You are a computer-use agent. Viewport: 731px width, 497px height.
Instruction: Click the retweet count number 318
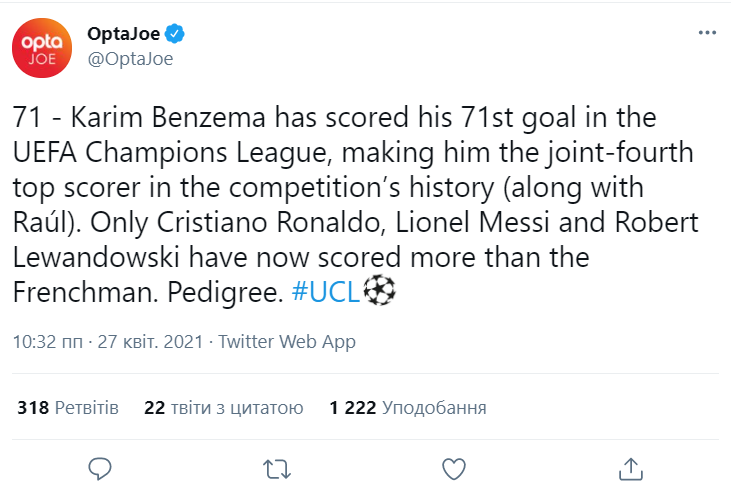pos(33,408)
